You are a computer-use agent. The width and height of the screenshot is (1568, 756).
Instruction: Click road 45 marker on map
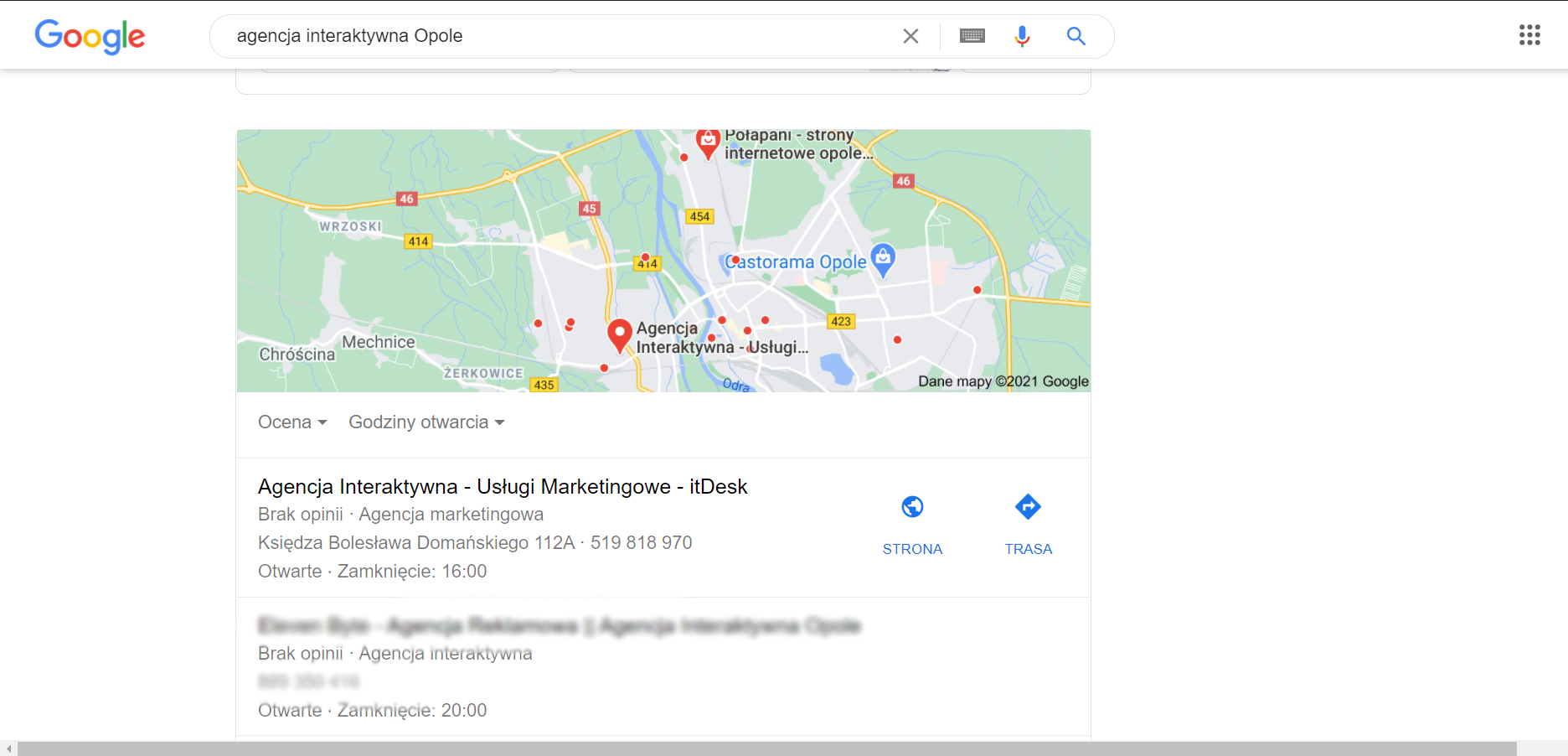point(590,209)
